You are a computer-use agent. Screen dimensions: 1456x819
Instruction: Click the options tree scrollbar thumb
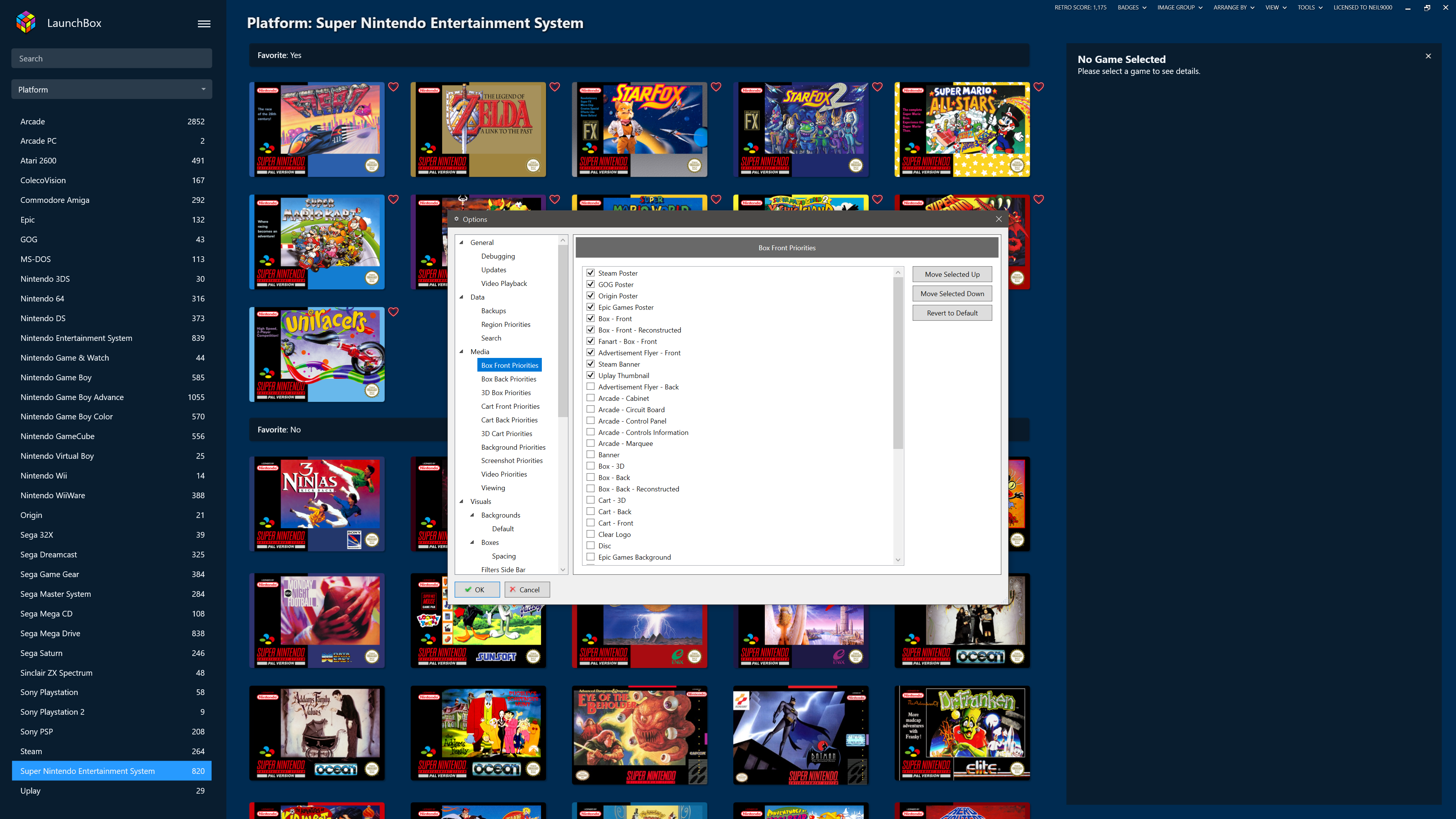pos(562,331)
